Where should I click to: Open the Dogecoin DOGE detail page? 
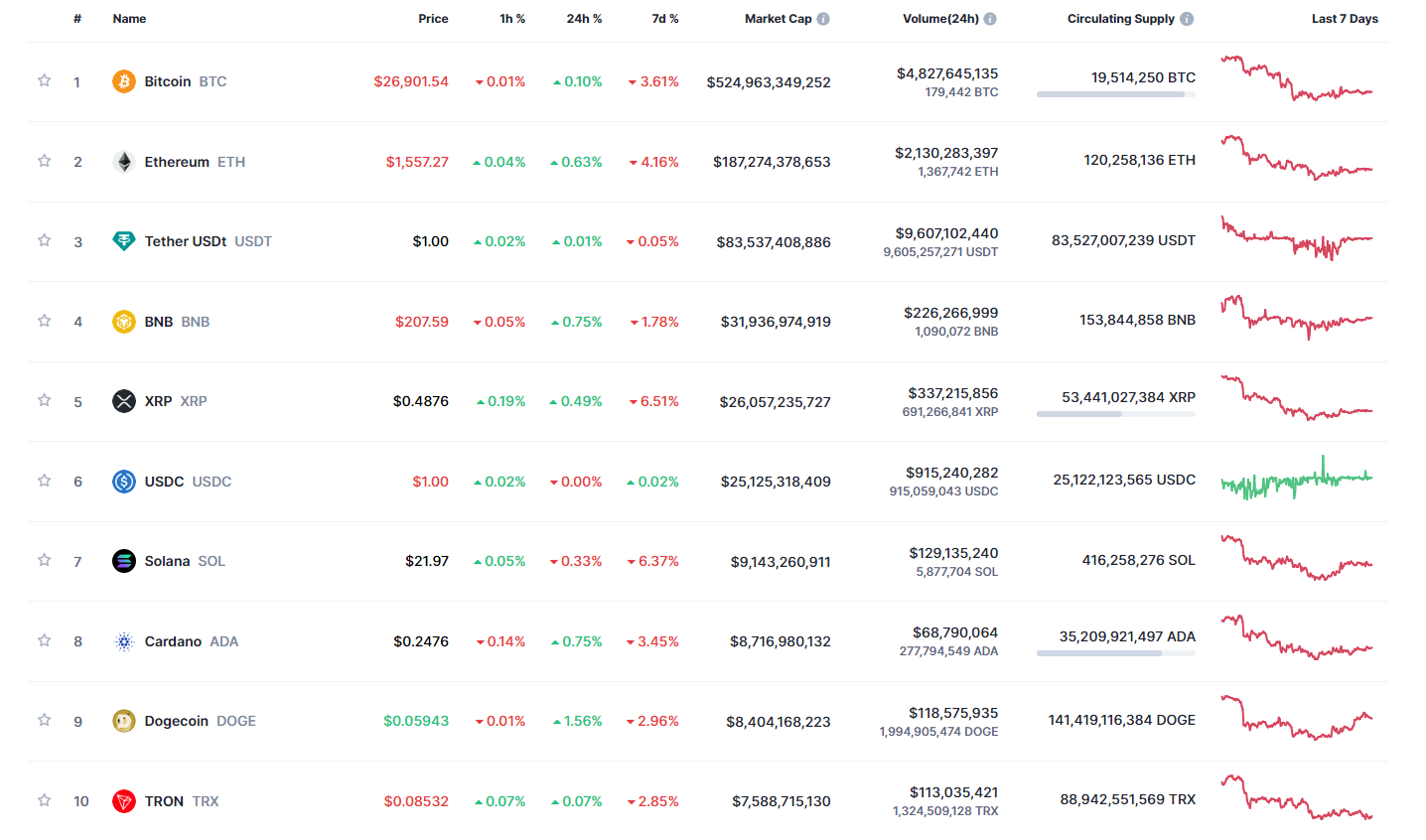click(x=201, y=721)
